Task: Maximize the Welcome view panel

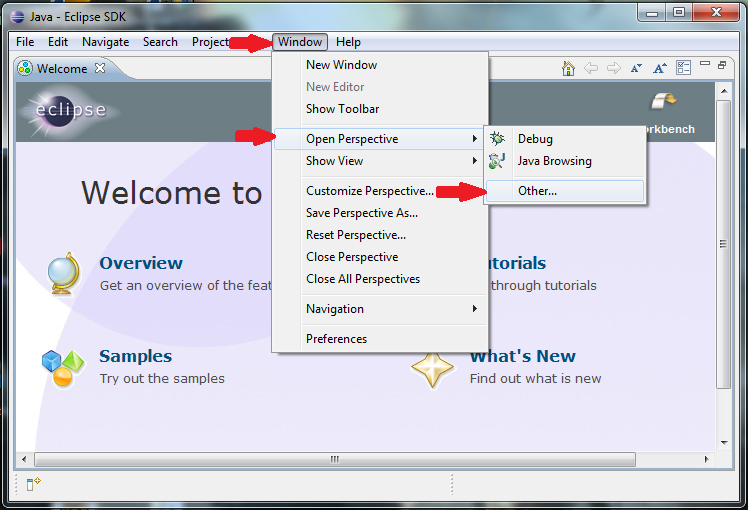Action: pos(722,65)
